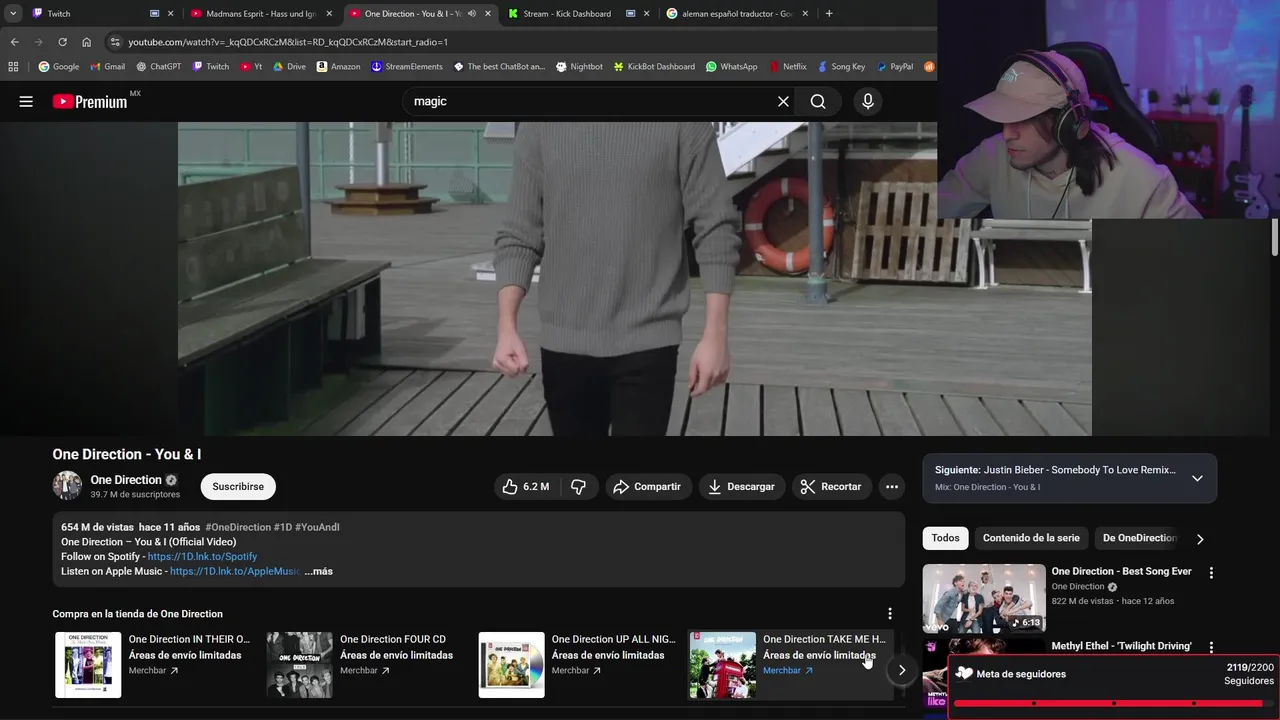1280x720 pixels.
Task: Show next store products with arrow
Action: (901, 670)
